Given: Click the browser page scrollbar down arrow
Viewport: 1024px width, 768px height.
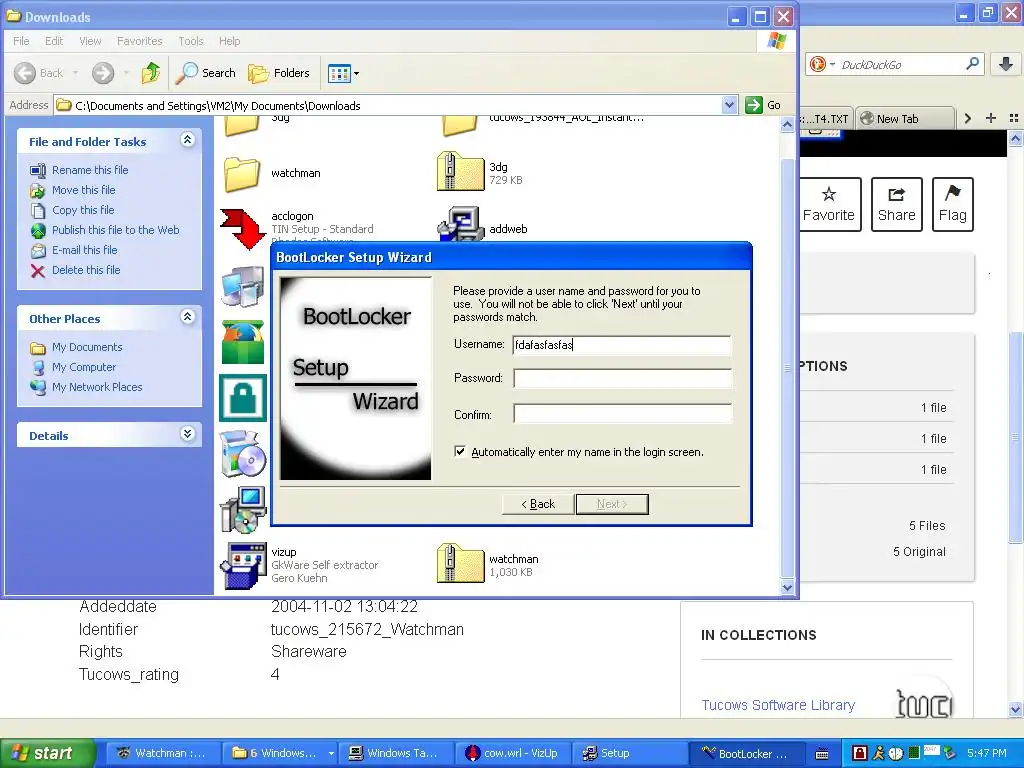Looking at the screenshot, I should pyautogui.click(x=1016, y=709).
